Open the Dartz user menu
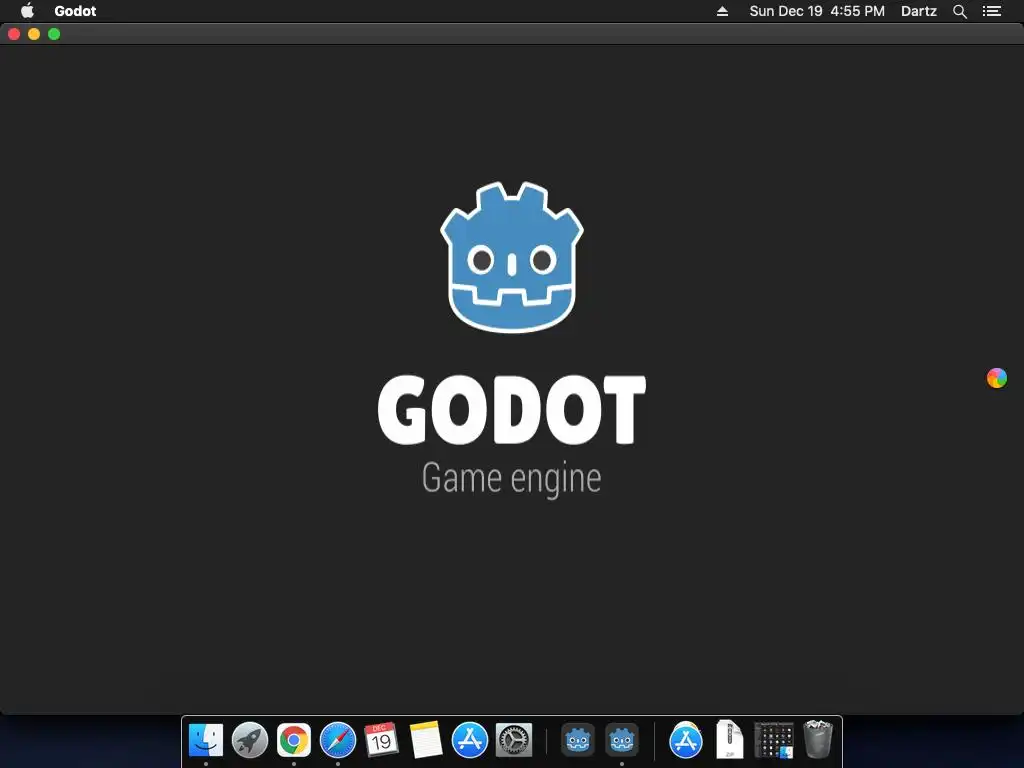The width and height of the screenshot is (1024, 768). click(x=919, y=11)
